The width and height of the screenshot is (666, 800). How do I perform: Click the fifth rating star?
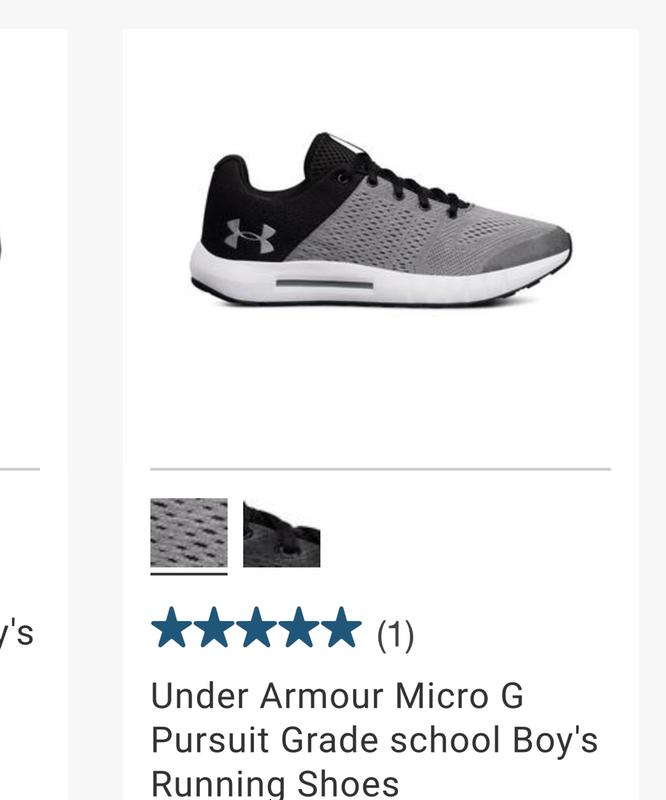point(341,628)
